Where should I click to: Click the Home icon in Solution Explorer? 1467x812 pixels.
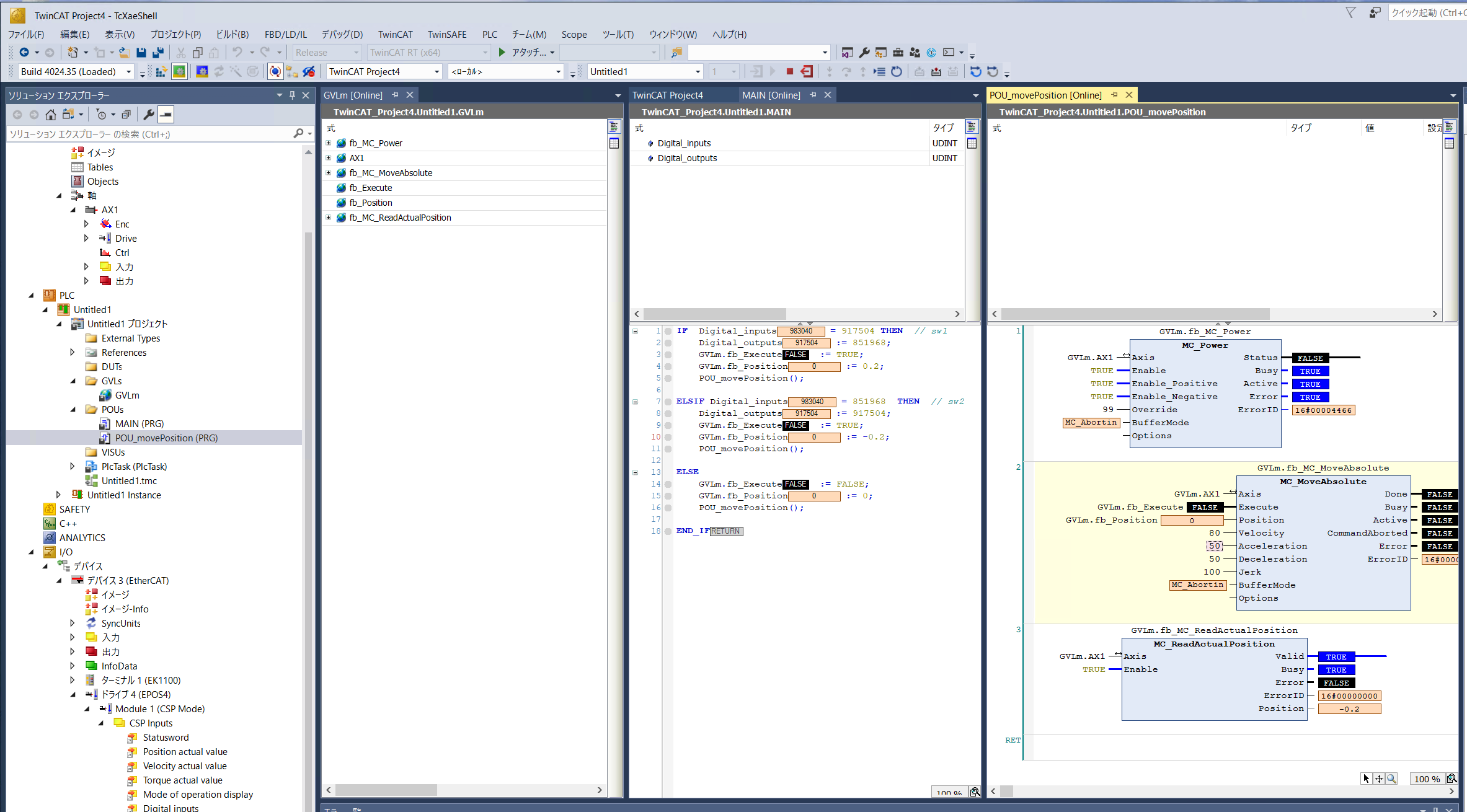(51, 115)
